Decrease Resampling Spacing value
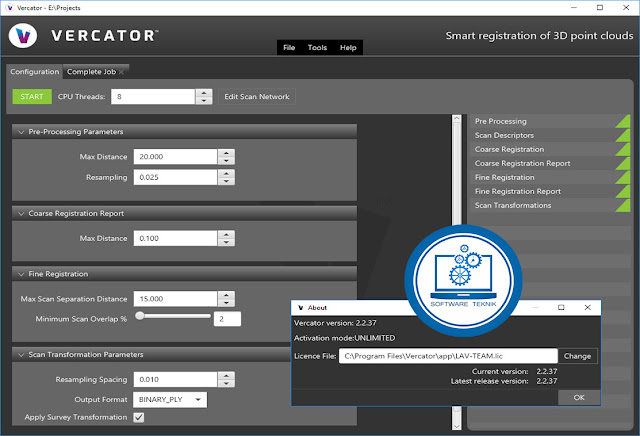 click(226, 383)
